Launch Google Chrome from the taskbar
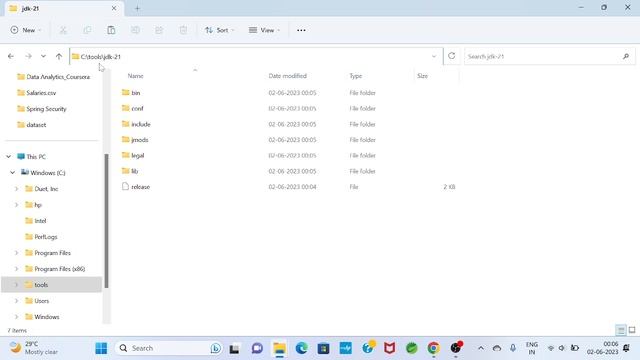This screenshot has width=640, height=360. pos(433,348)
